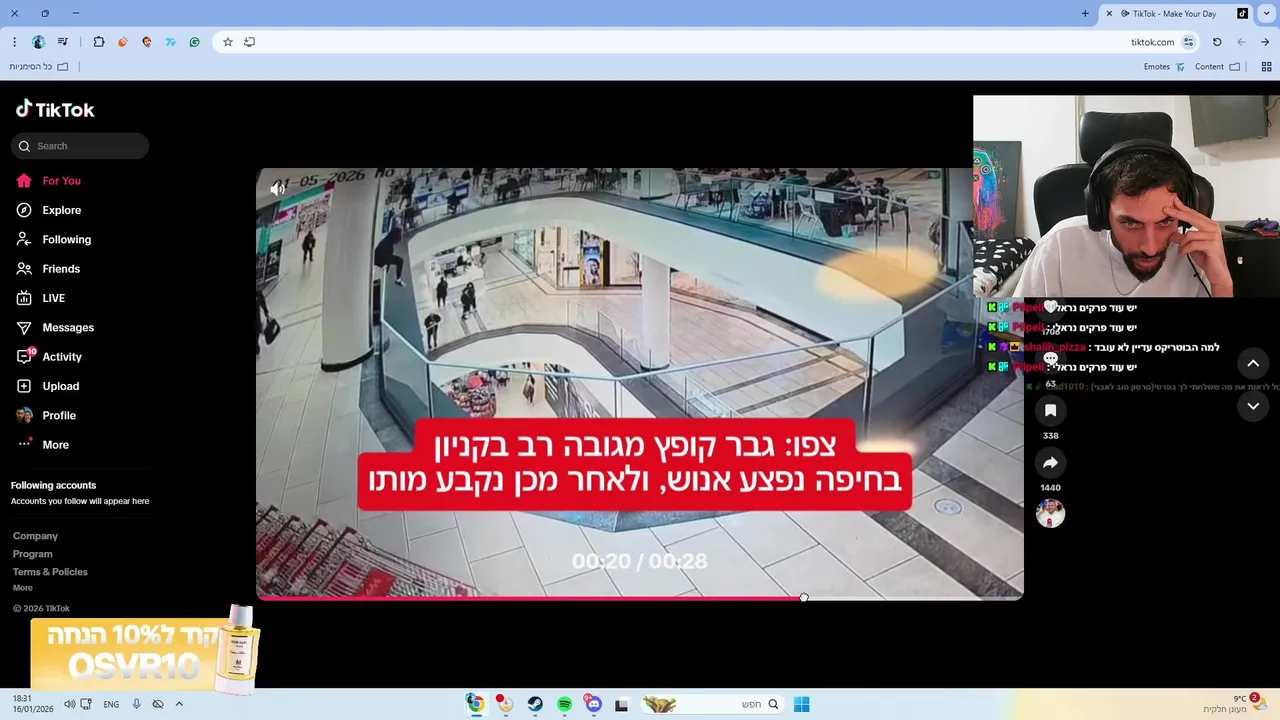Open Terms & Policies footer section
The width and height of the screenshot is (1280, 720).
50,572
